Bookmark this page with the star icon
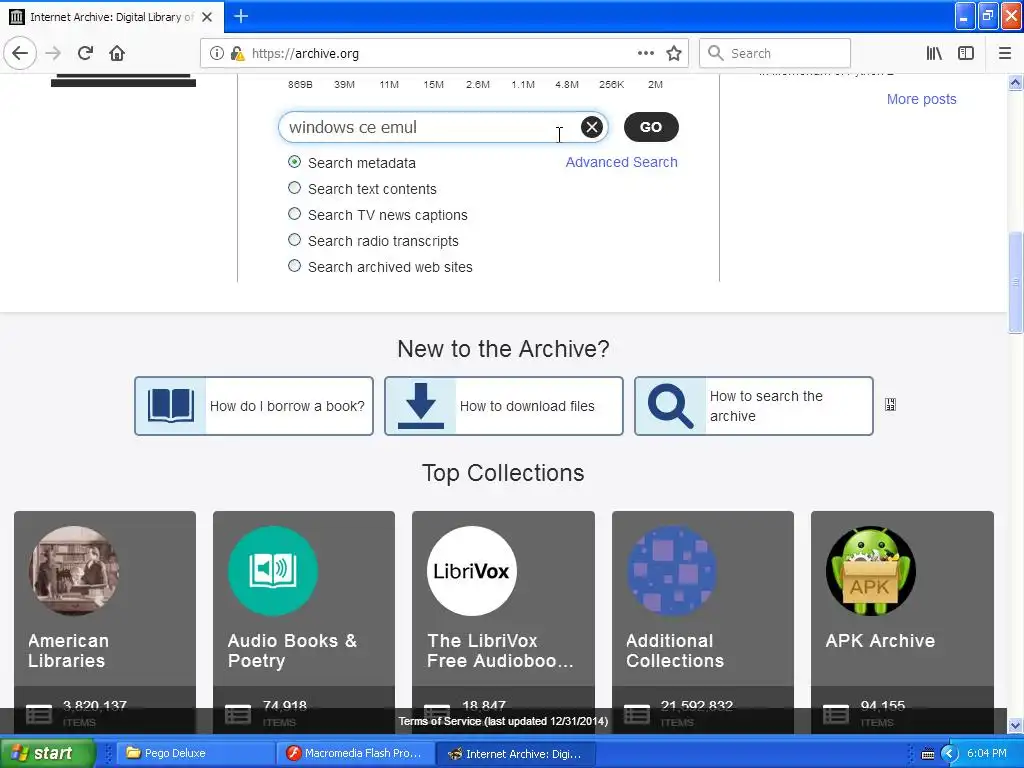This screenshot has width=1024, height=768. [x=674, y=53]
